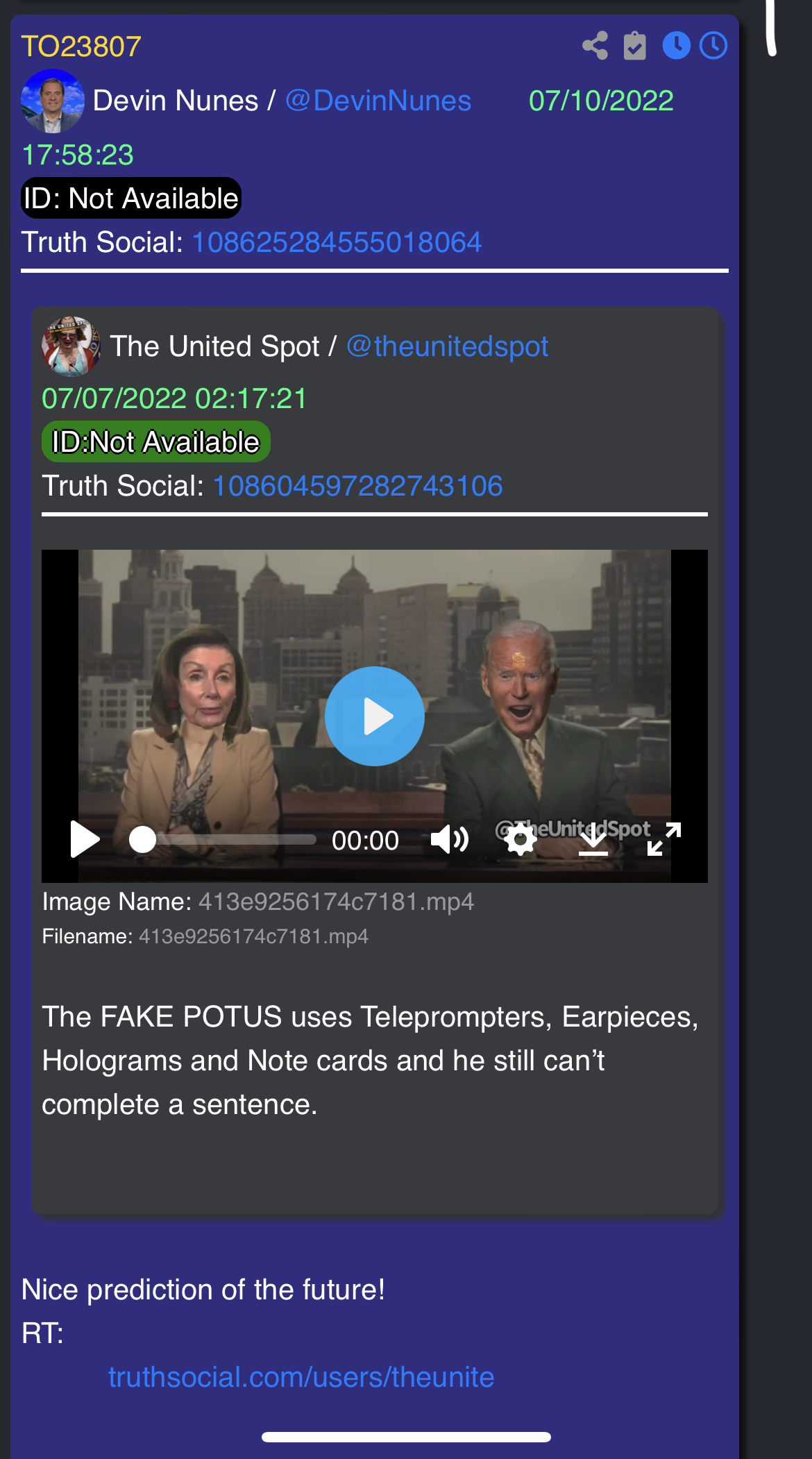Click the green ID:Not Available badge
The height and width of the screenshot is (1459, 812).
[156, 441]
